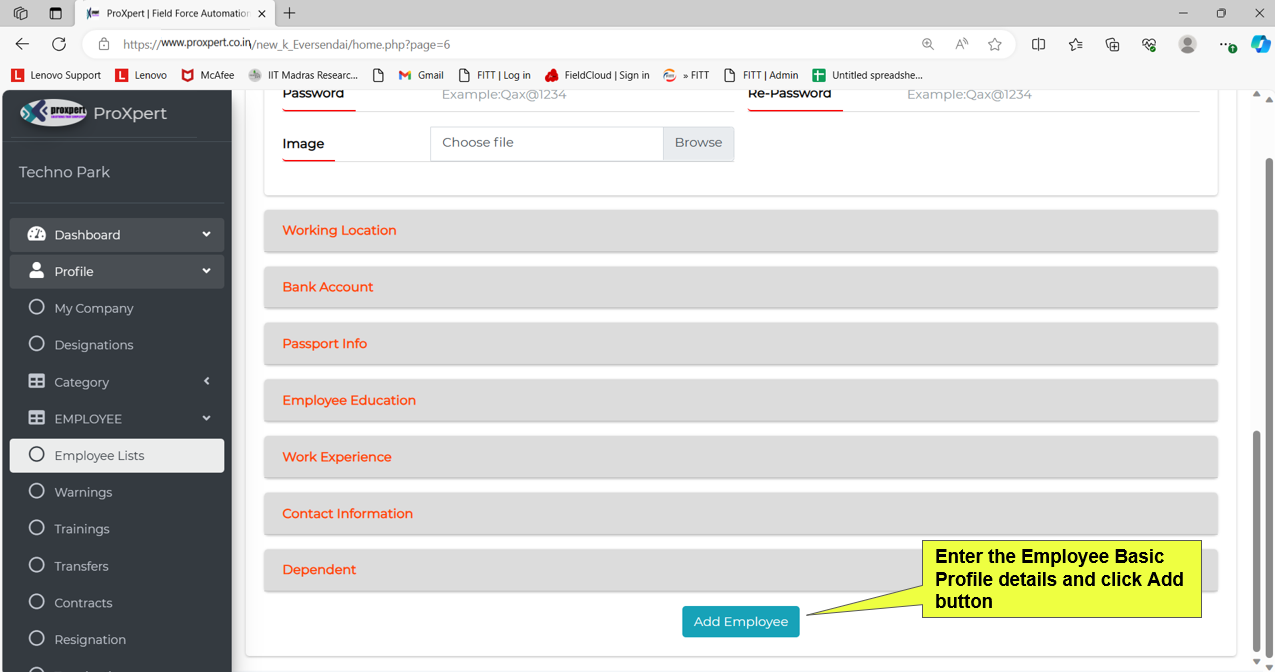The width and height of the screenshot is (1275, 672).
Task: Select the Transfers circle item
Action: [37, 566]
